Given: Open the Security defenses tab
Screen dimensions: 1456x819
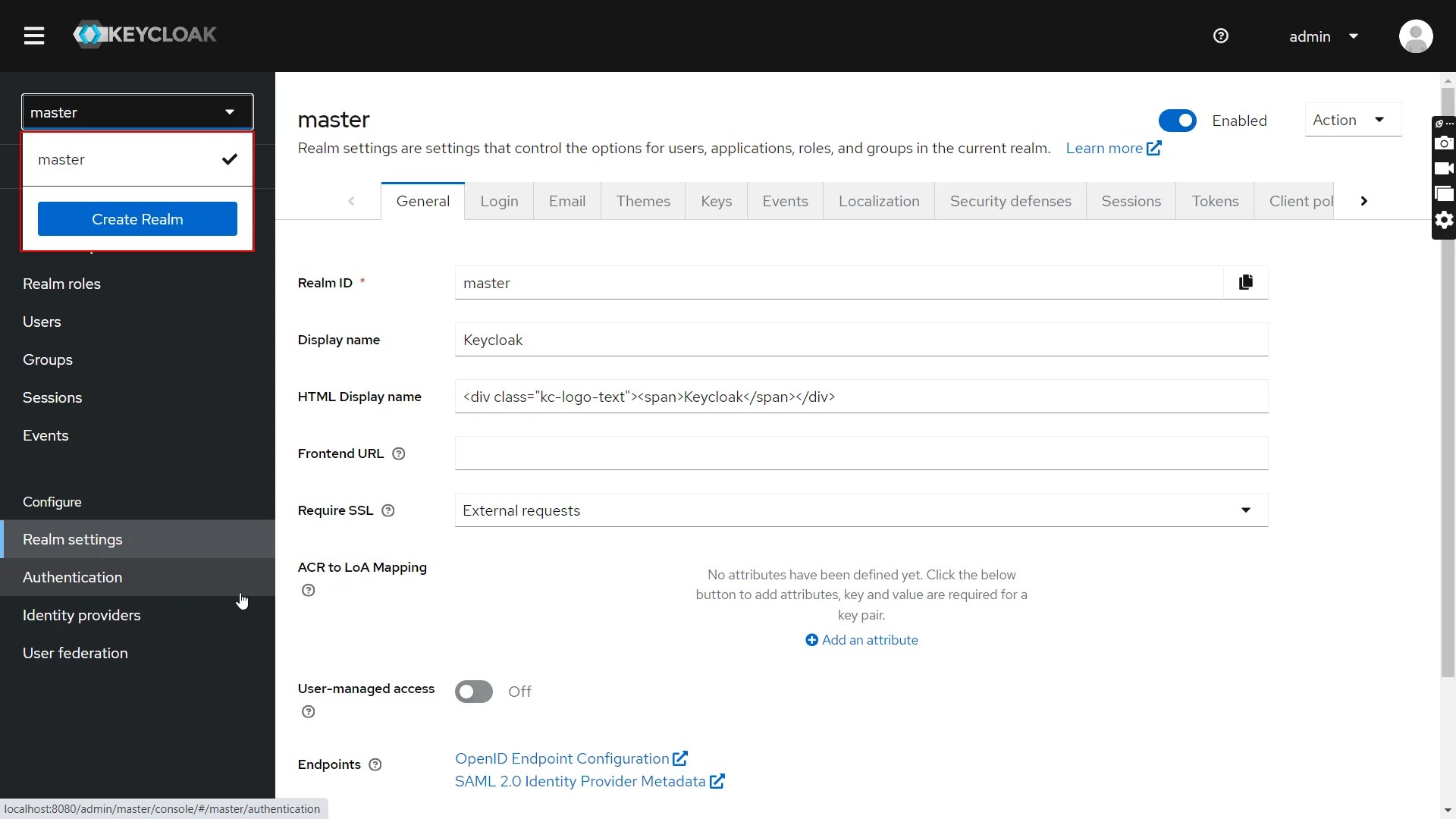Looking at the screenshot, I should [x=1010, y=200].
